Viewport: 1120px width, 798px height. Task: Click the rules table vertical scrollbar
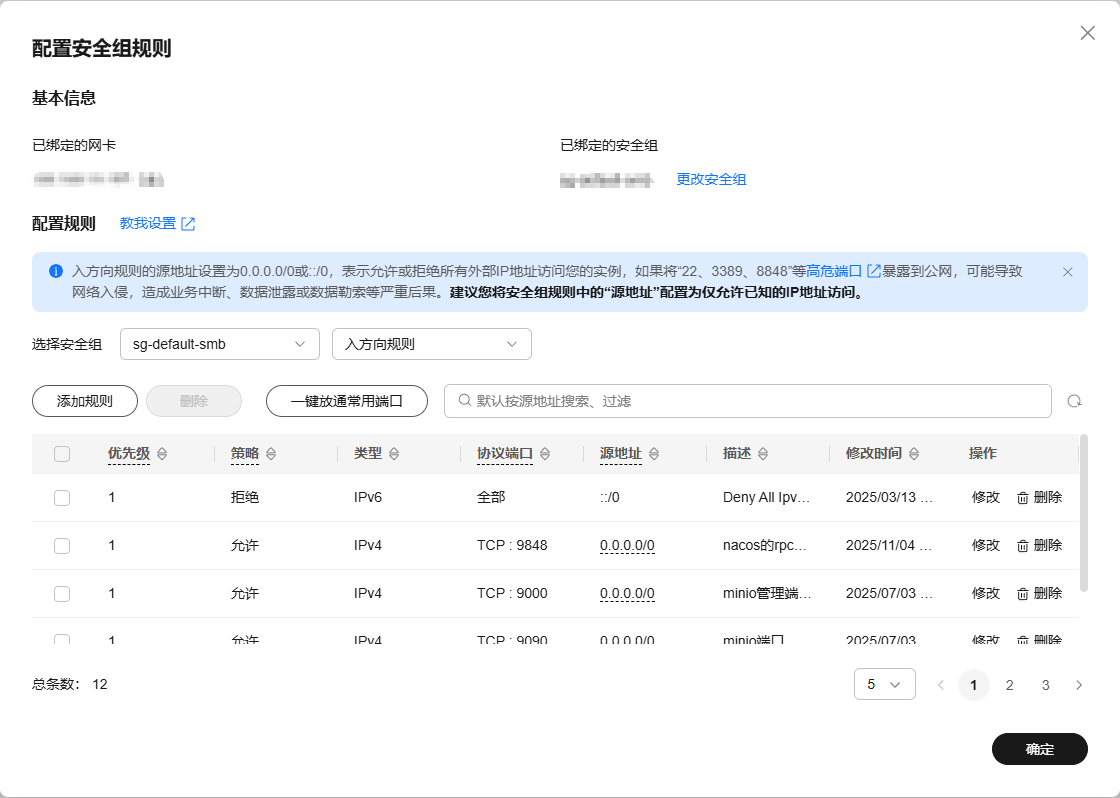point(1084,513)
